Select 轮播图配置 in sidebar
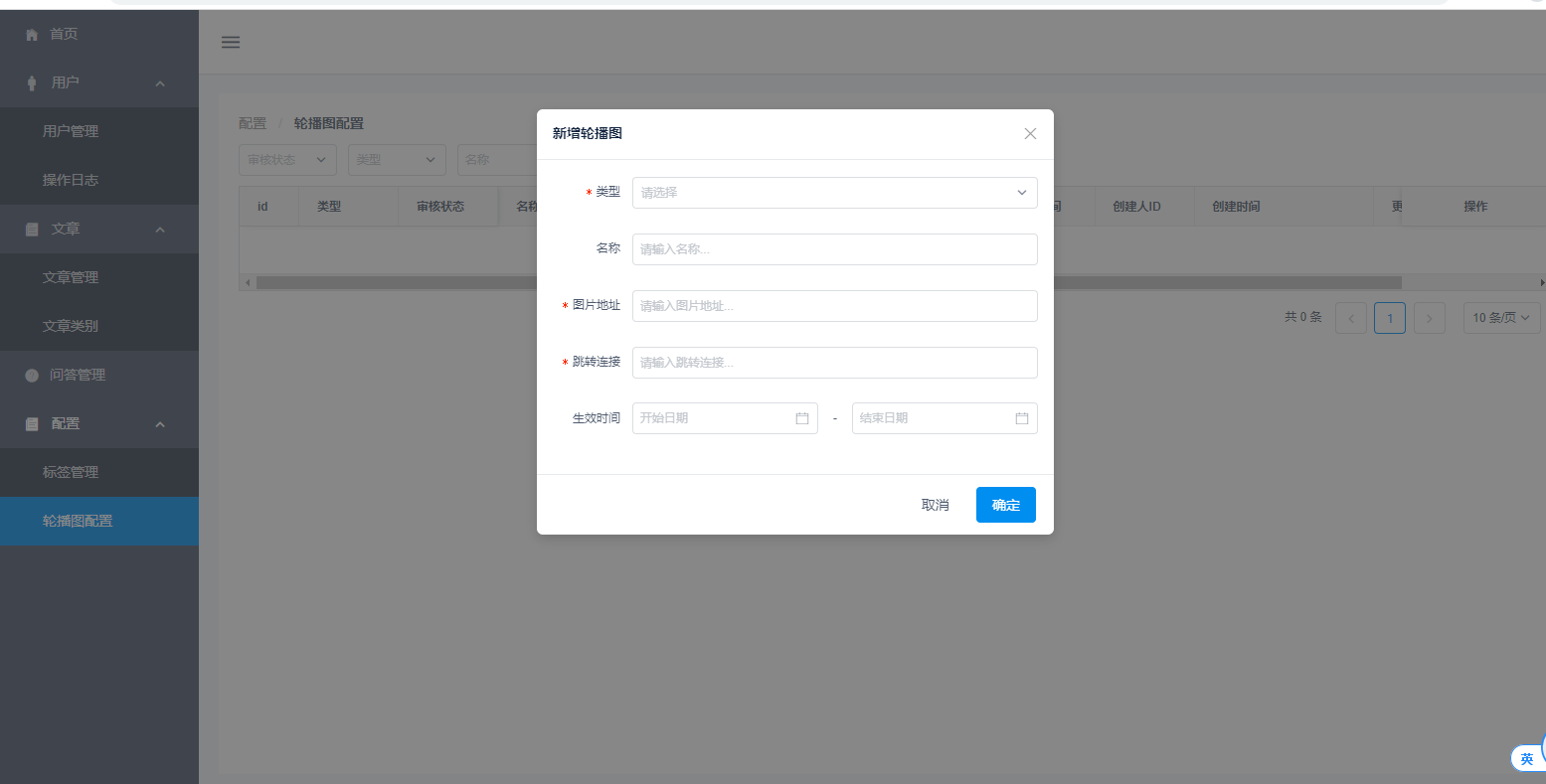Viewport: 1546px width, 784px height. [x=99, y=521]
